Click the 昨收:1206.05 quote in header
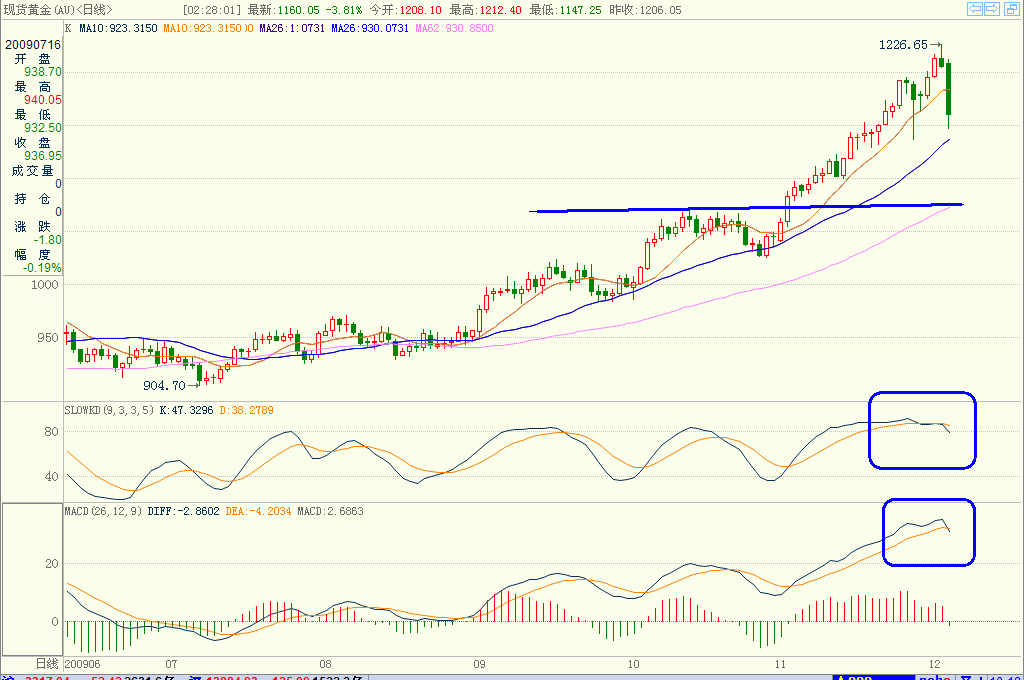Image resolution: width=1024 pixels, height=680 pixels. pyautogui.click(x=645, y=10)
